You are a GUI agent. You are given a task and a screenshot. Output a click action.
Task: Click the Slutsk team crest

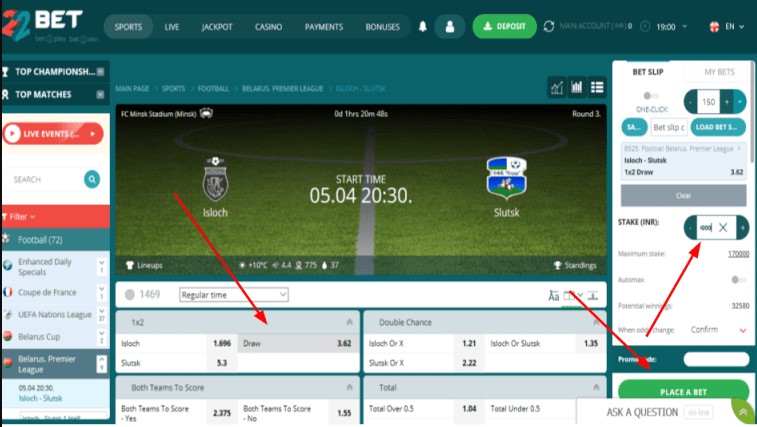point(506,178)
